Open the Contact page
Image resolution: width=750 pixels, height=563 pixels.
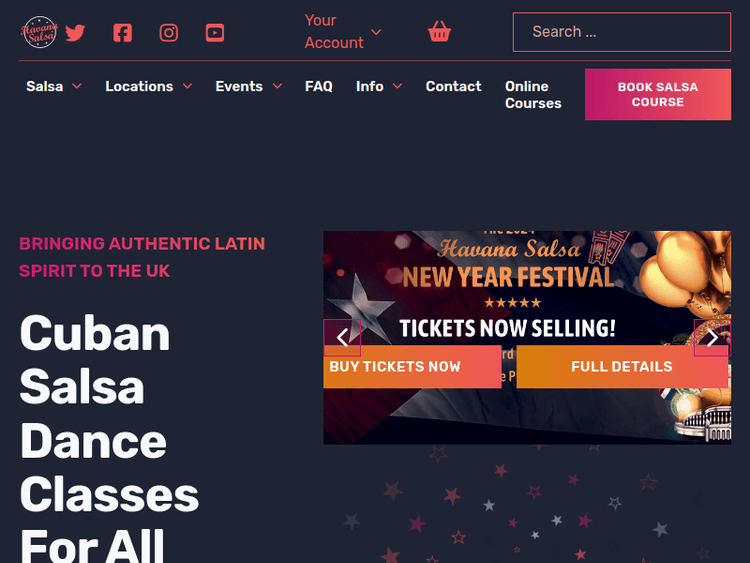[453, 87]
